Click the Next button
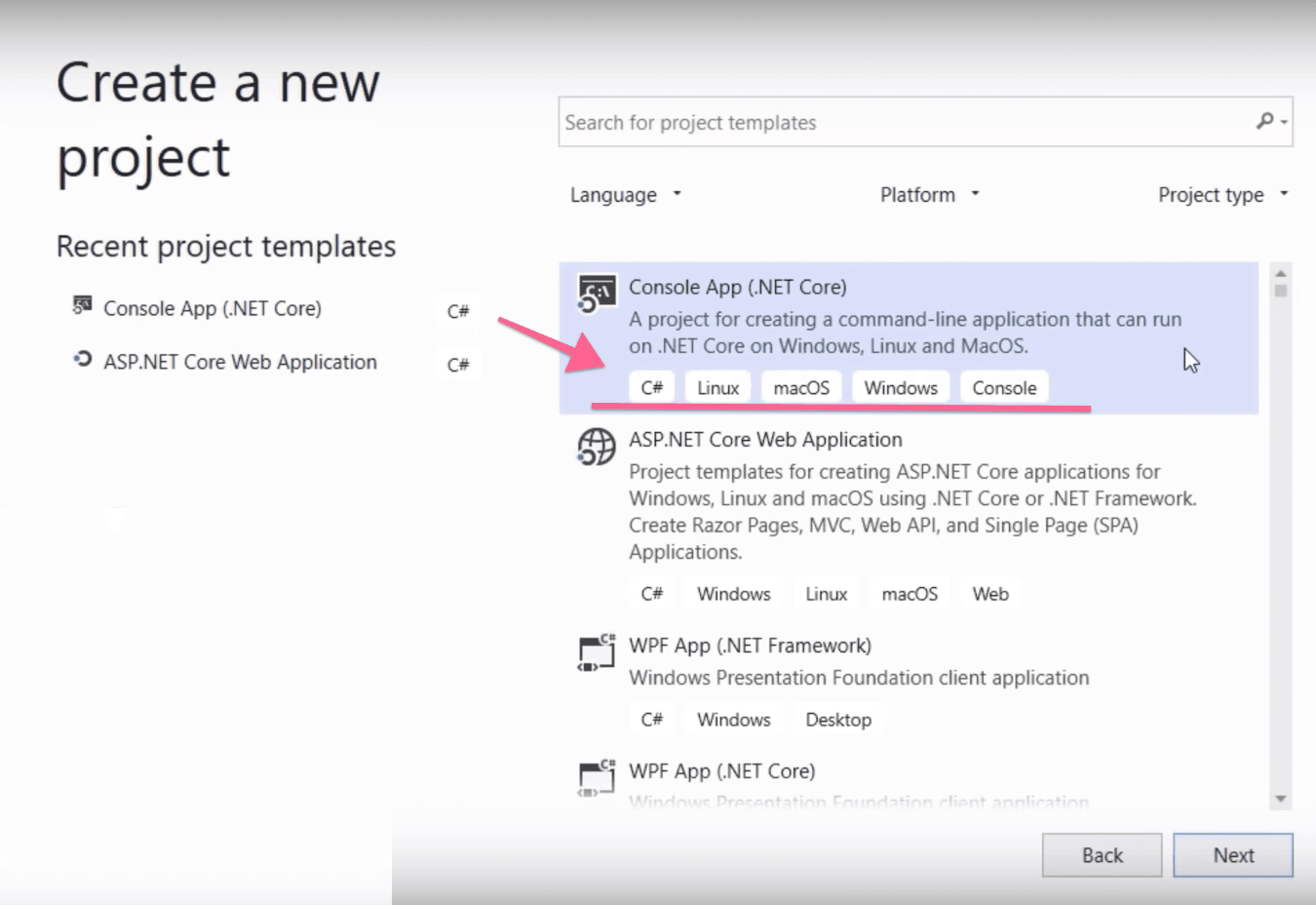 1233,855
